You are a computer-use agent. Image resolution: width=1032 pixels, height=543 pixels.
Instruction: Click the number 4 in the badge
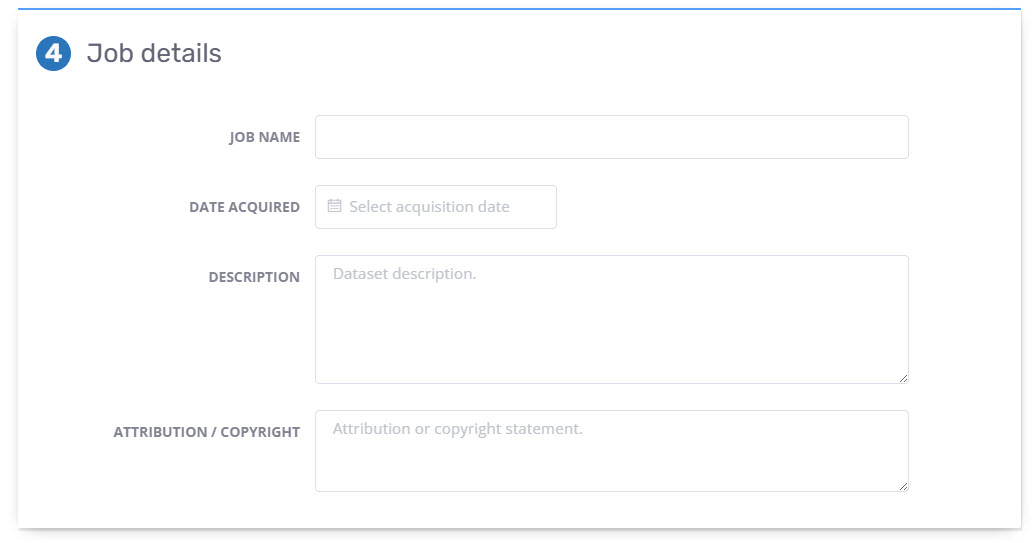53,54
